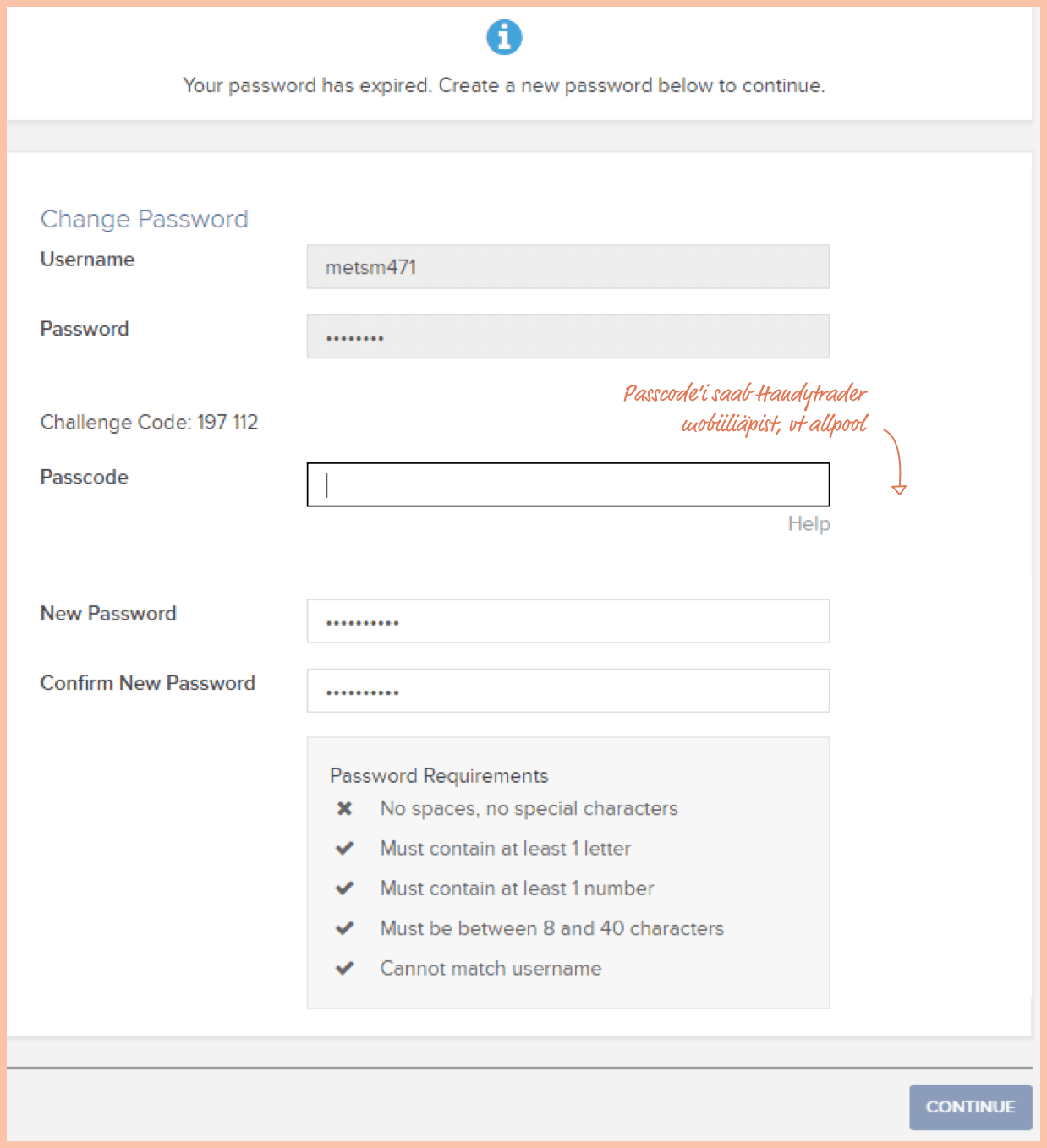Open the Help link below Passcode
This screenshot has height=1148, width=1047.
pyautogui.click(x=809, y=524)
